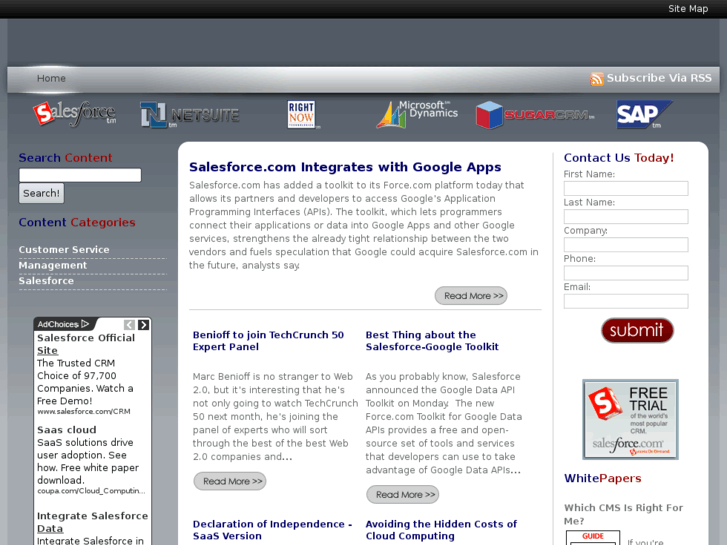Click the Microsoft Dynamics logo

[x=417, y=114]
